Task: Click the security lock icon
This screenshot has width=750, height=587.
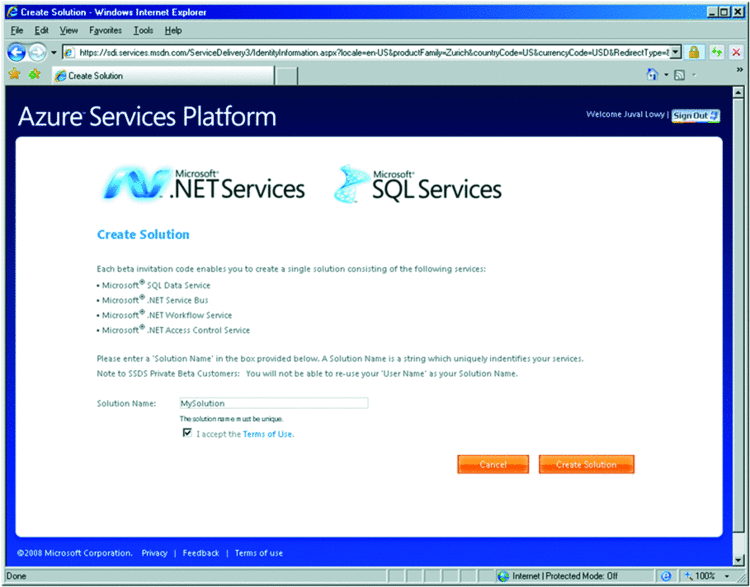Action: click(694, 53)
